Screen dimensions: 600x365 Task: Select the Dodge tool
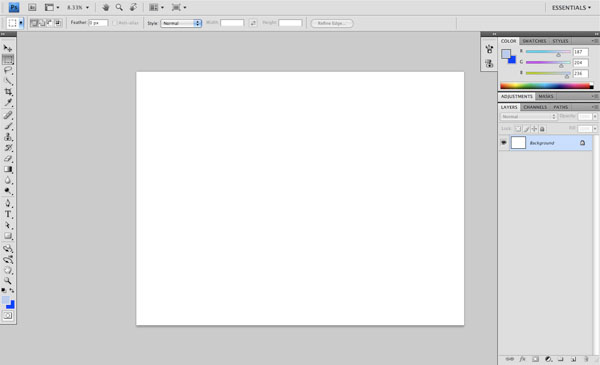pos(8,191)
